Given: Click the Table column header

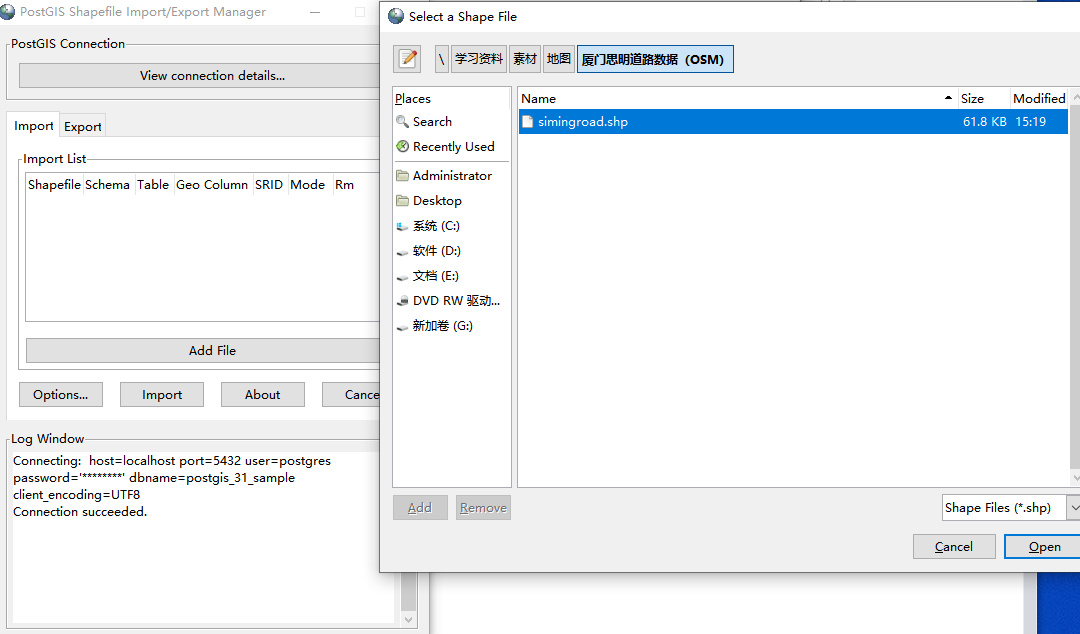Looking at the screenshot, I should coord(153,185).
